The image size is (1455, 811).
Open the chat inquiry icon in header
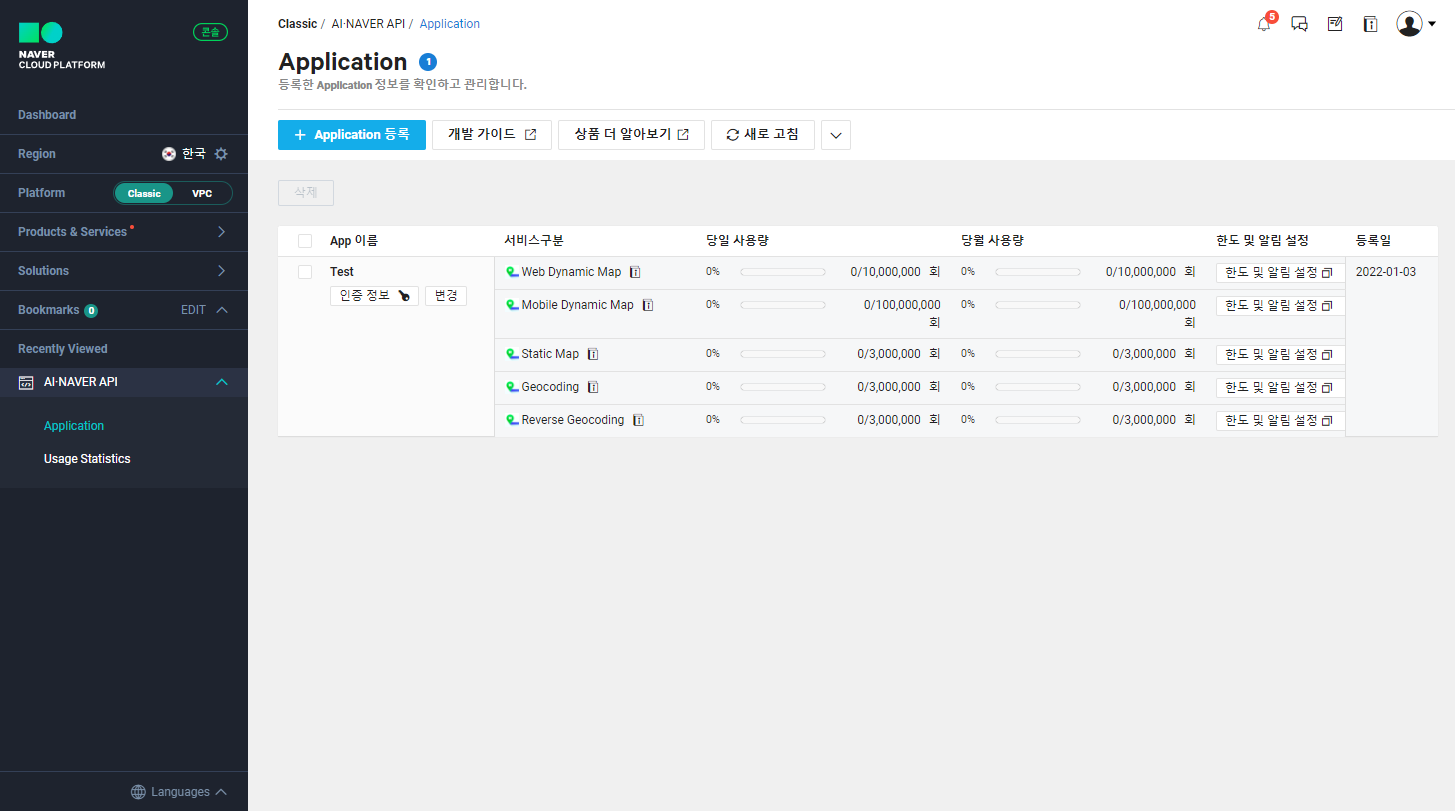tap(1300, 24)
